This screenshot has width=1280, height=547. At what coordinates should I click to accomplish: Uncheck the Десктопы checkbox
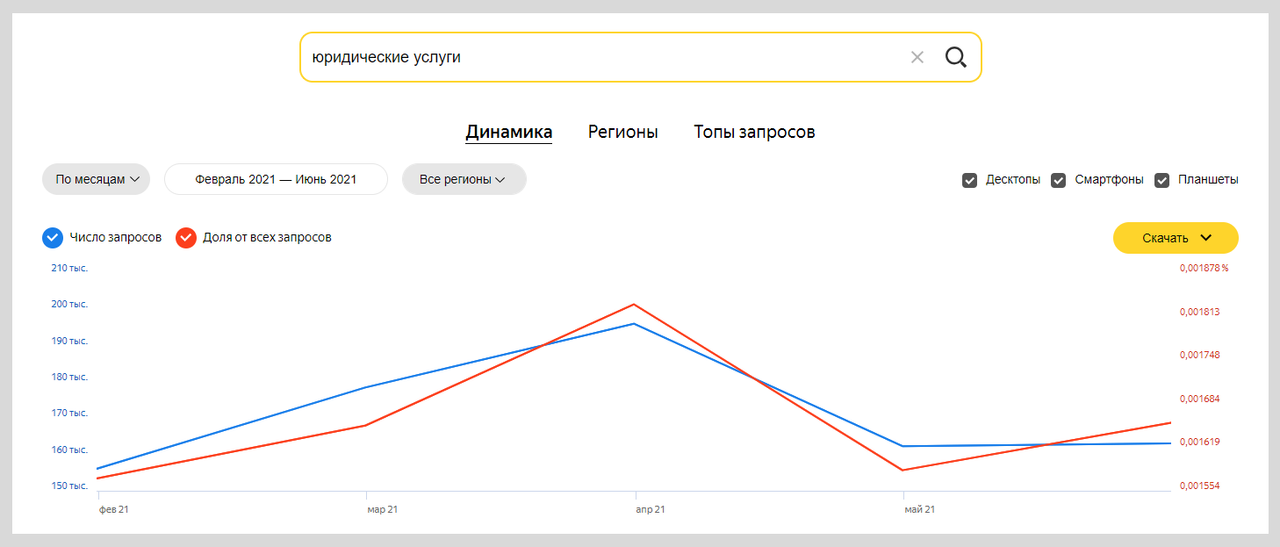pos(969,180)
